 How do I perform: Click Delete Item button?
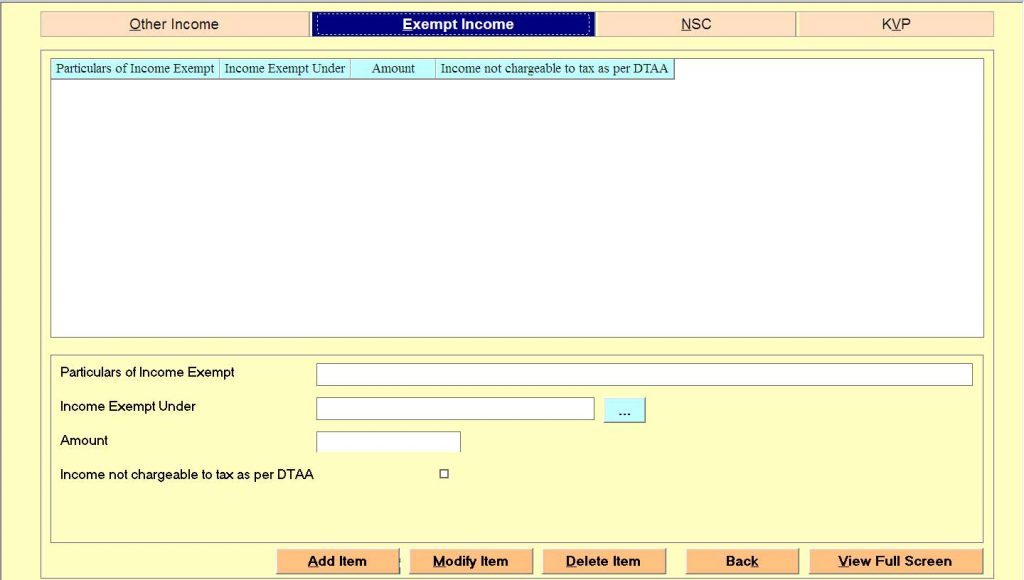(x=603, y=561)
